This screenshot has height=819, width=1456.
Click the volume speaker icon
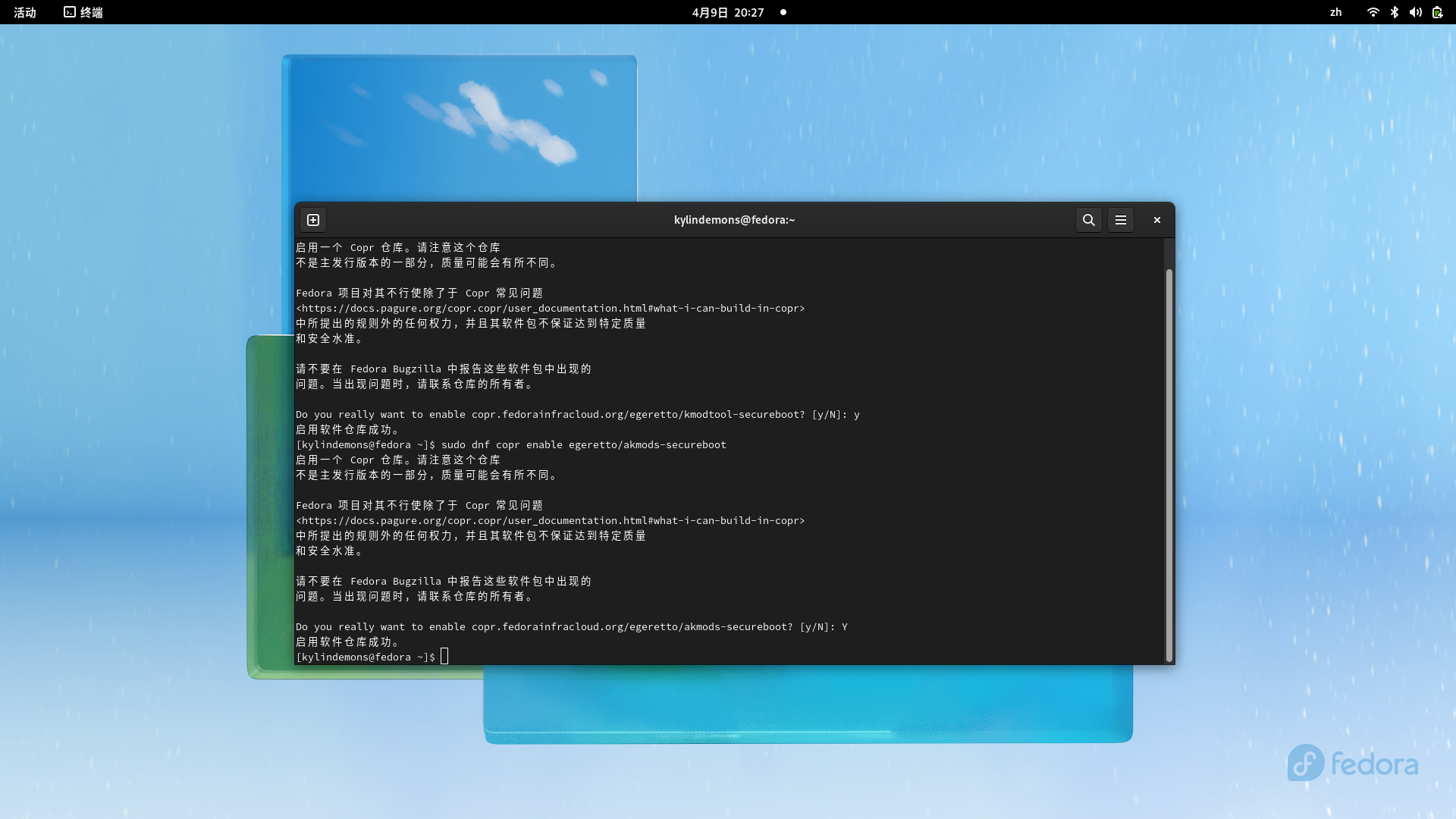1415,12
